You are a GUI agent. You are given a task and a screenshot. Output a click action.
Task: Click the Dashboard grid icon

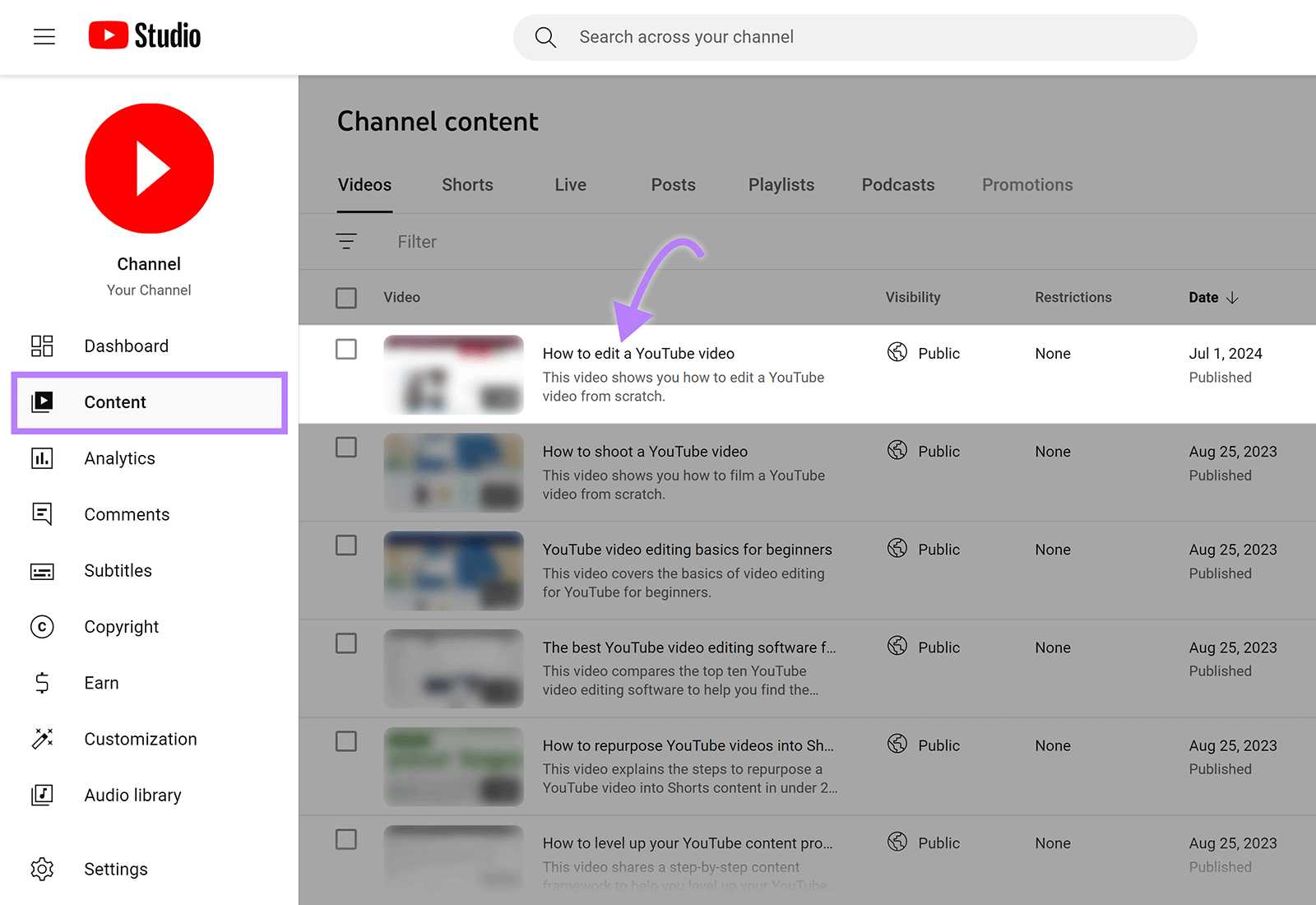point(42,346)
